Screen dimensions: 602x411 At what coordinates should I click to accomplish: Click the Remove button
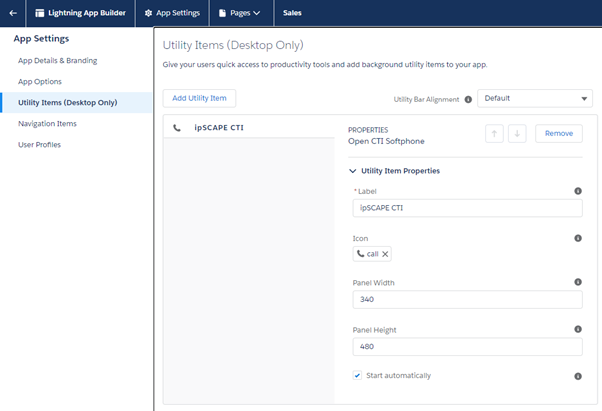click(558, 133)
